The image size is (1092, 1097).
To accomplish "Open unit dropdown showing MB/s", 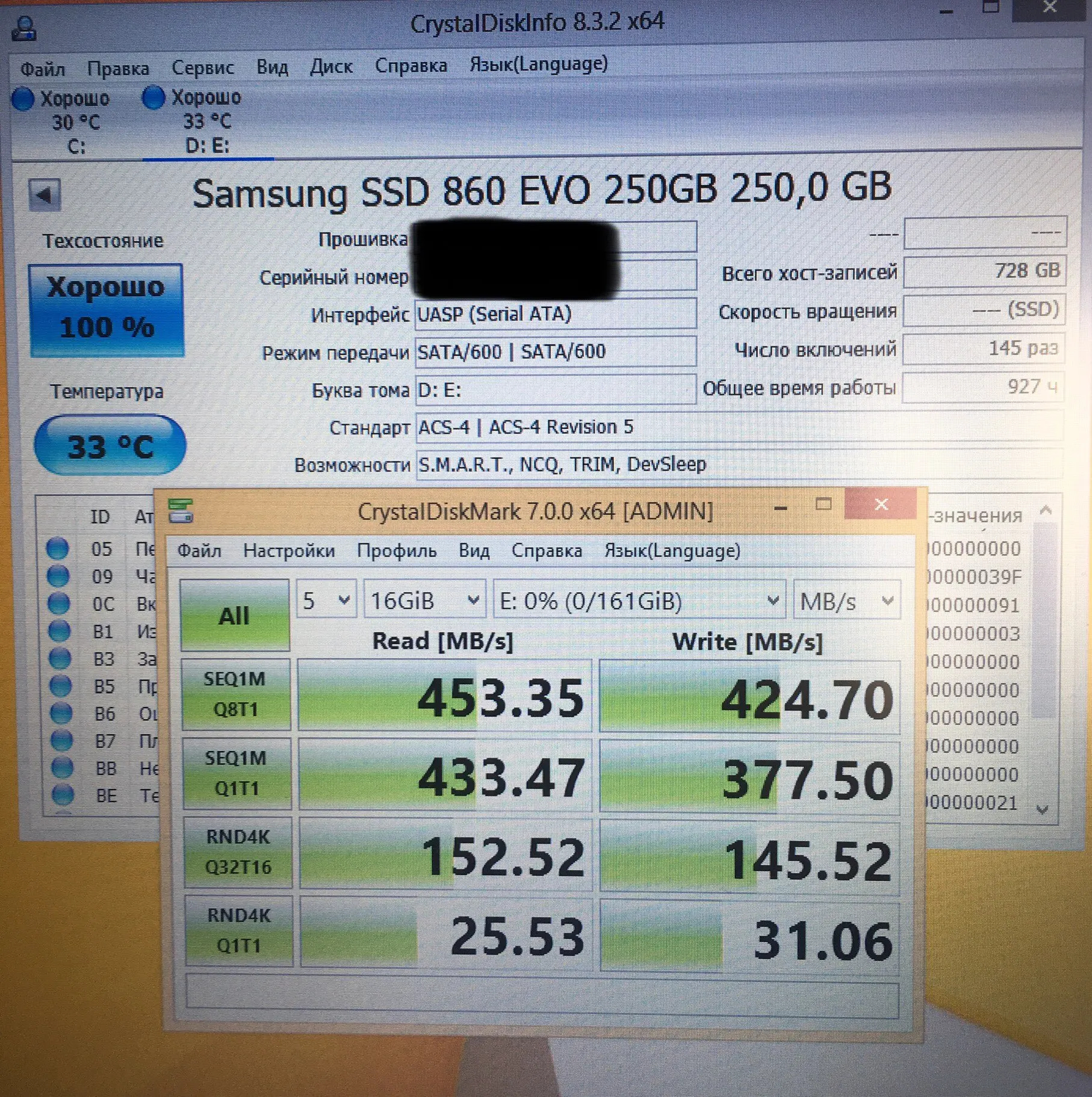I will pyautogui.click(x=847, y=600).
